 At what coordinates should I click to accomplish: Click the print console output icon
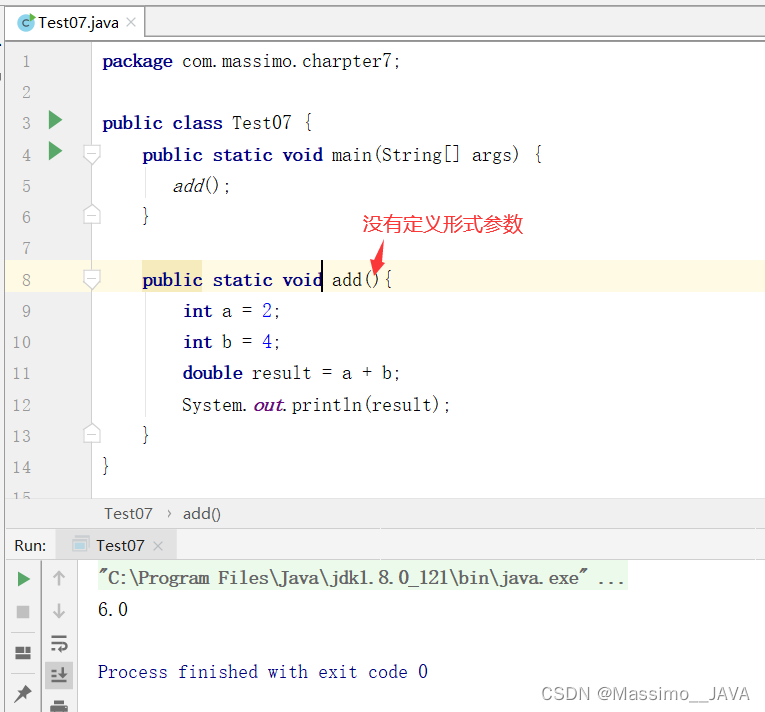coord(59,705)
